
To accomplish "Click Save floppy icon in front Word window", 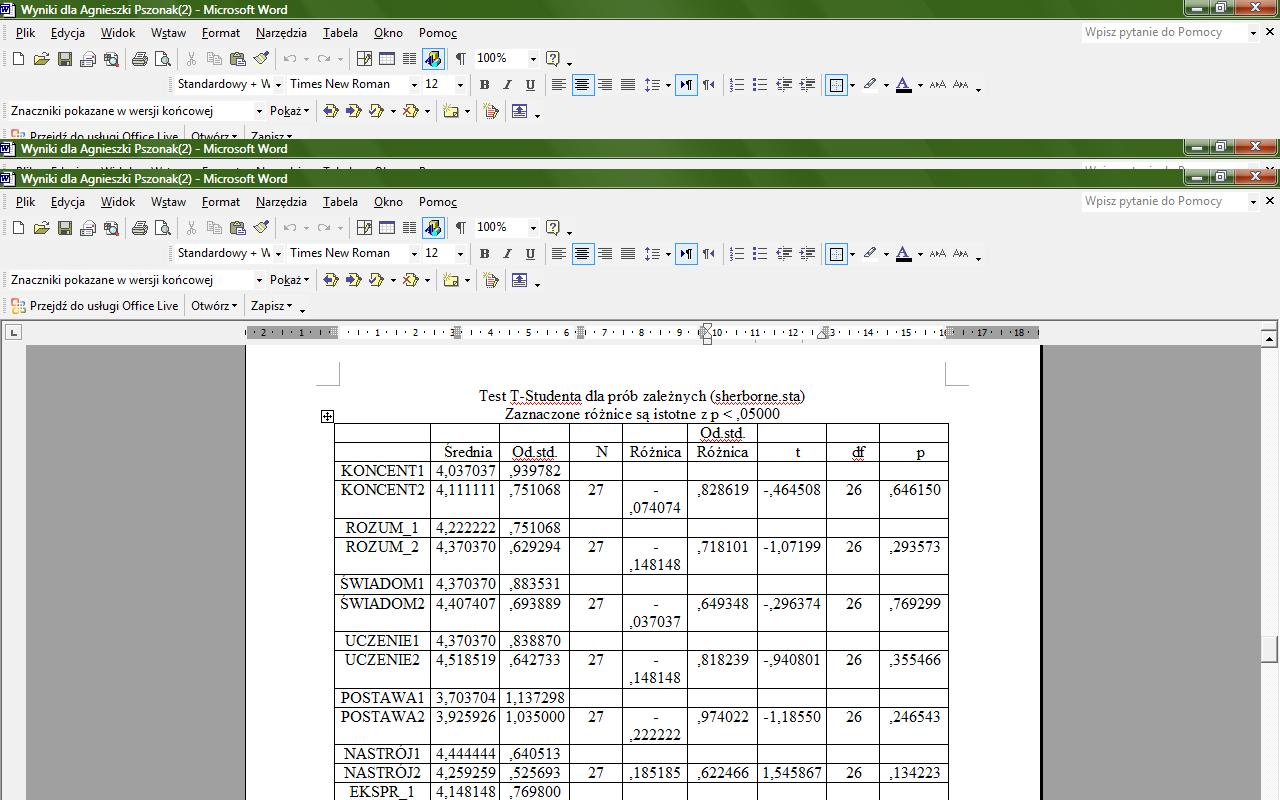I will (64, 228).
